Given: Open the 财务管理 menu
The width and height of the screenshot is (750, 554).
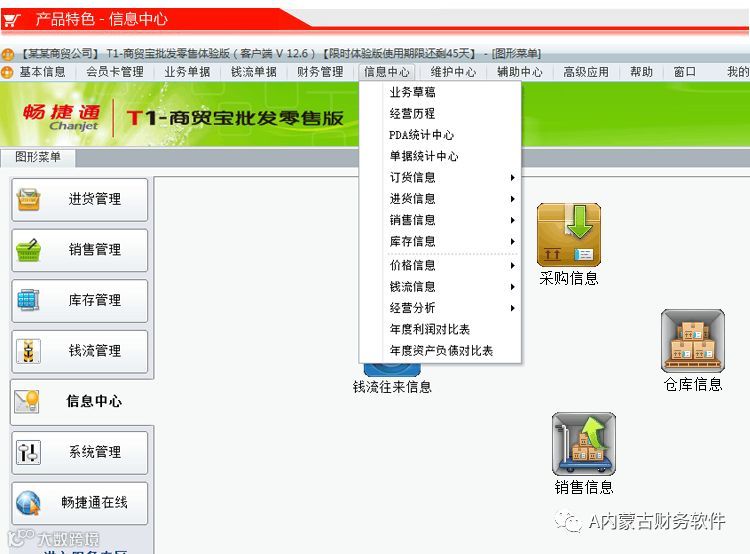Looking at the screenshot, I should pos(320,72).
